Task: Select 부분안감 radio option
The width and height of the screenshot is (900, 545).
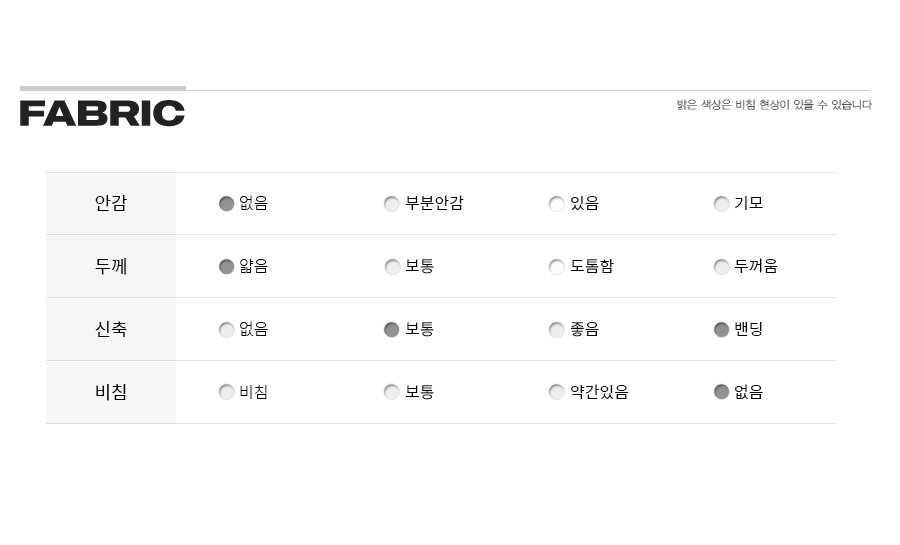Action: click(x=391, y=204)
